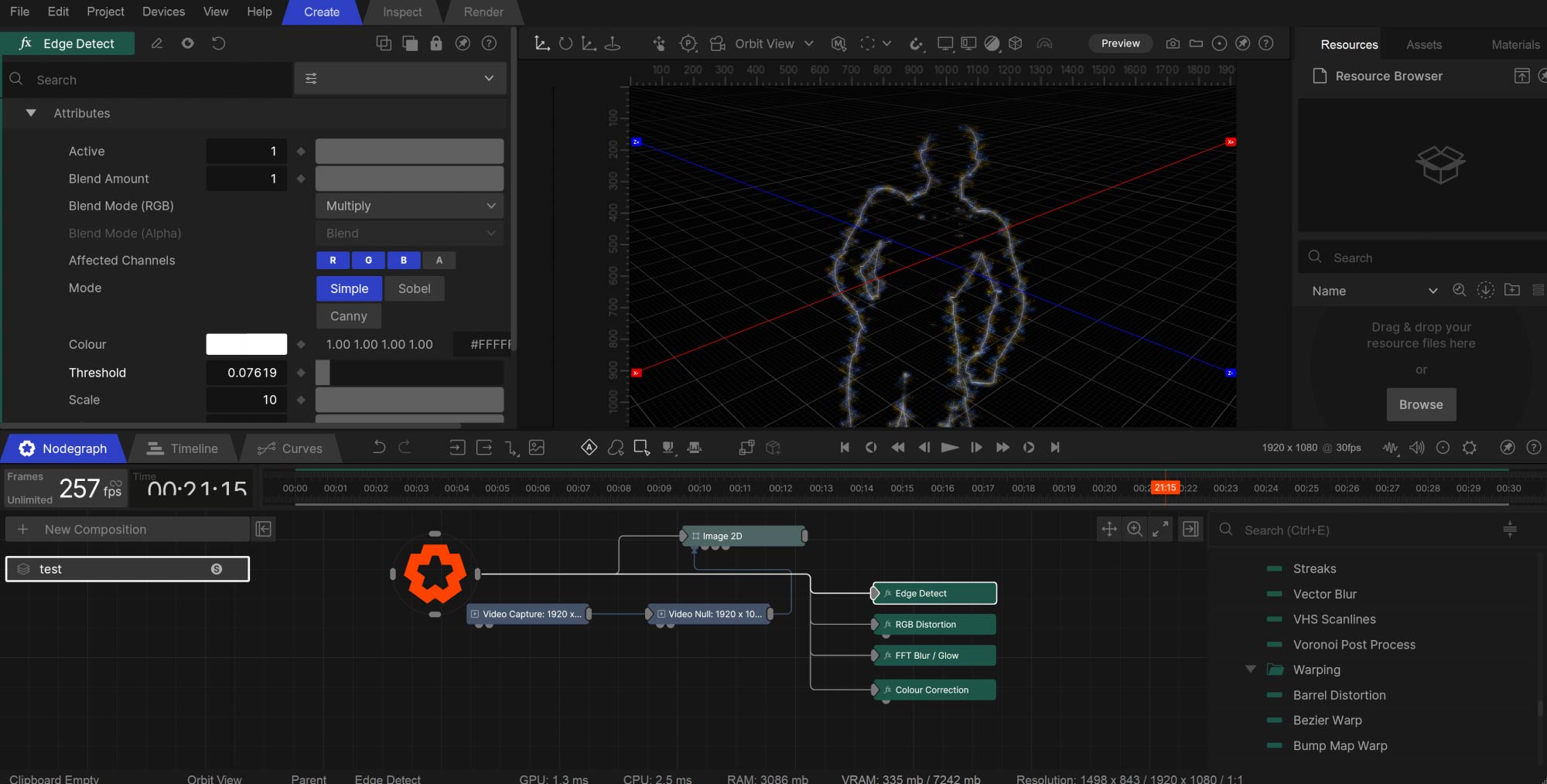1547x784 pixels.
Task: Click the Preview button
Action: click(x=1120, y=43)
